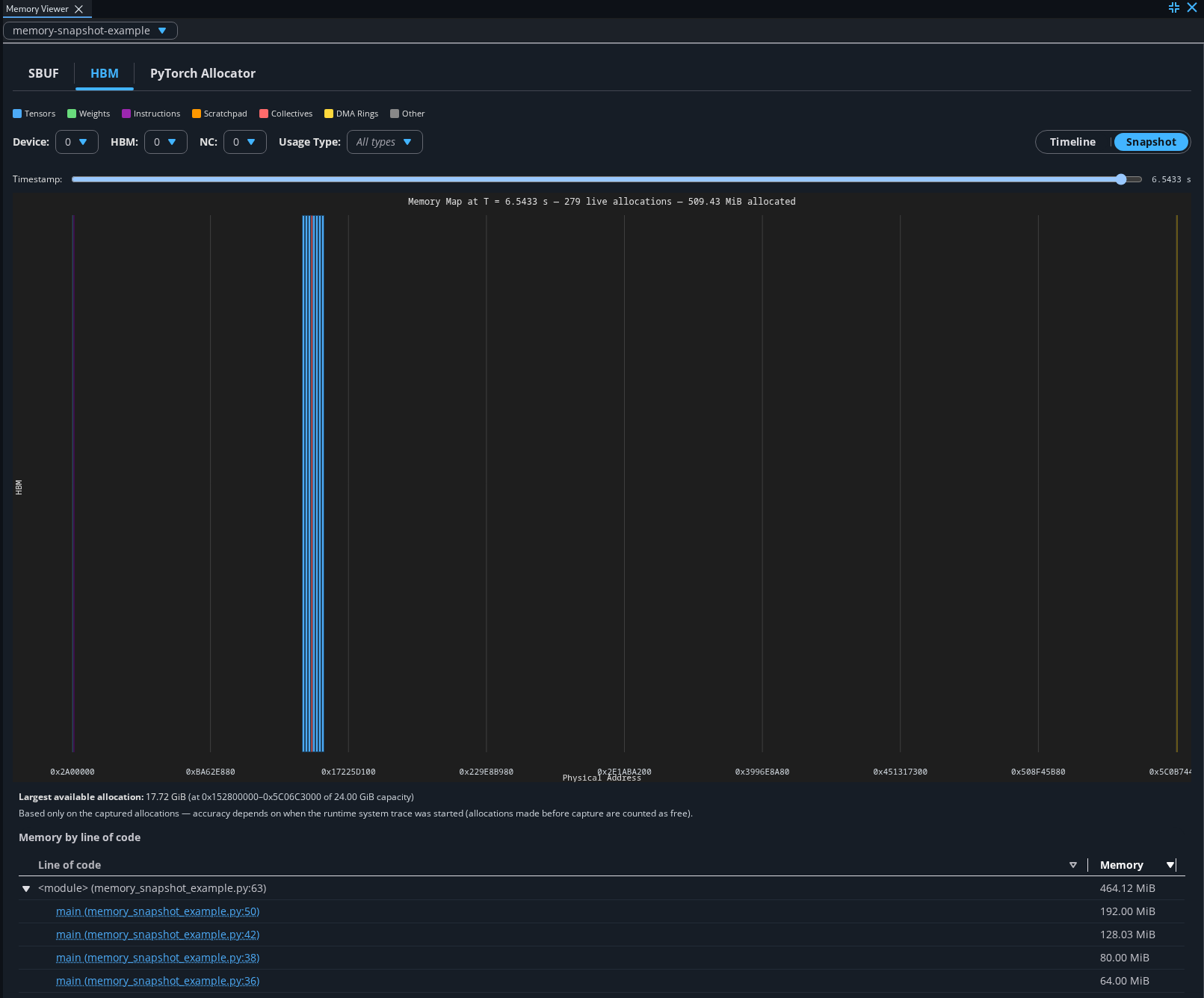Click the 192.00 MiB memory value
The width and height of the screenshot is (1204, 998).
(x=1128, y=911)
